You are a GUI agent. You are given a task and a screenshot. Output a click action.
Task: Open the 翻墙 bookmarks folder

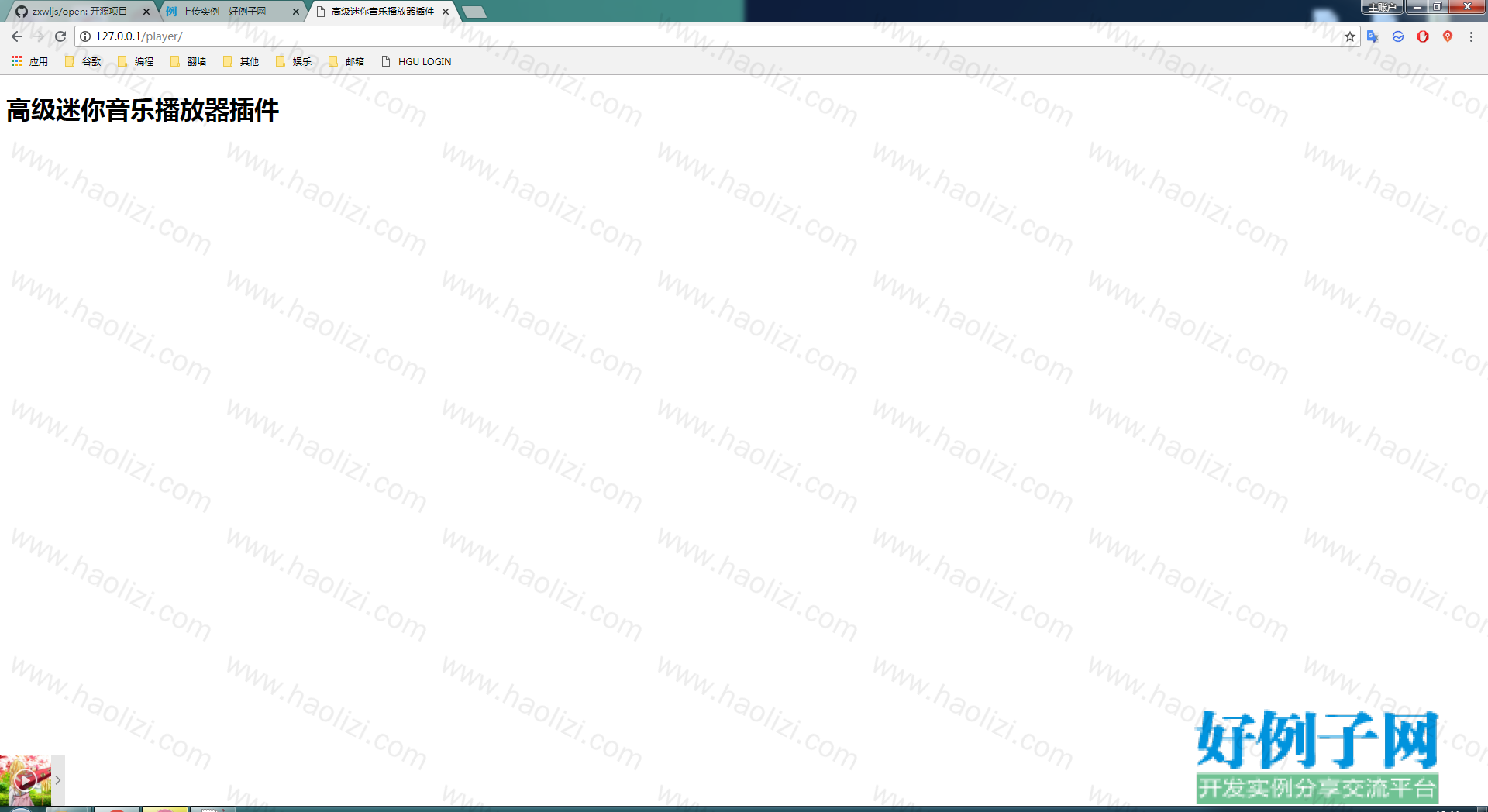click(x=188, y=61)
